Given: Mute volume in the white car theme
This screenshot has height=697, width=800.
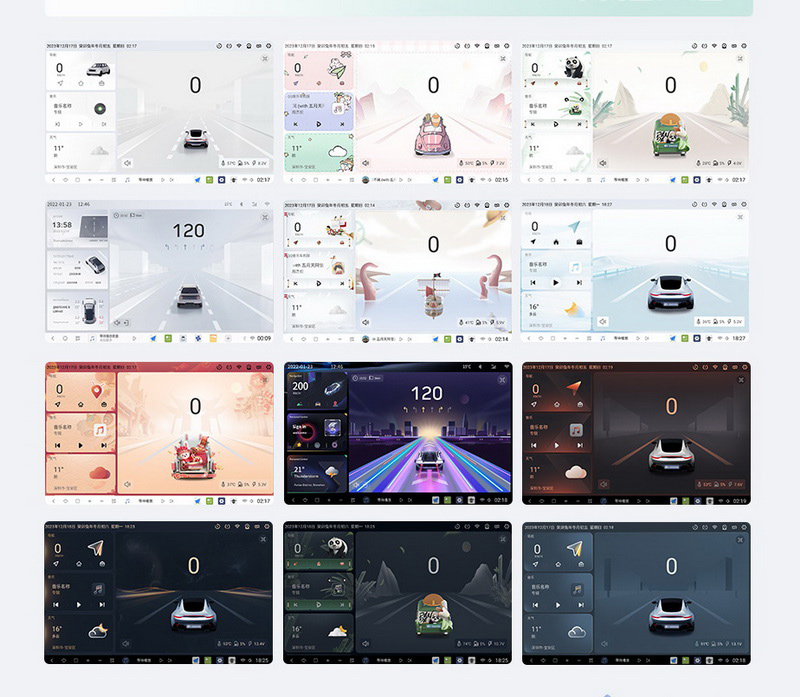Looking at the screenshot, I should pyautogui.click(x=127, y=162).
